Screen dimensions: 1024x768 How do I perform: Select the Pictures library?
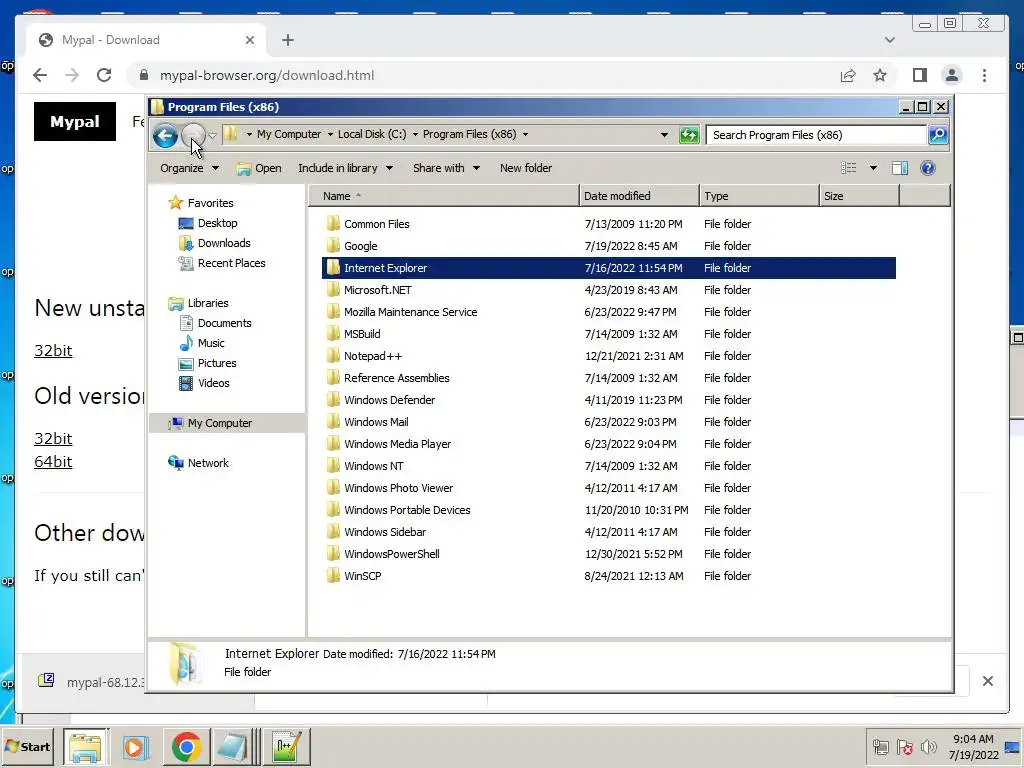coord(208,363)
